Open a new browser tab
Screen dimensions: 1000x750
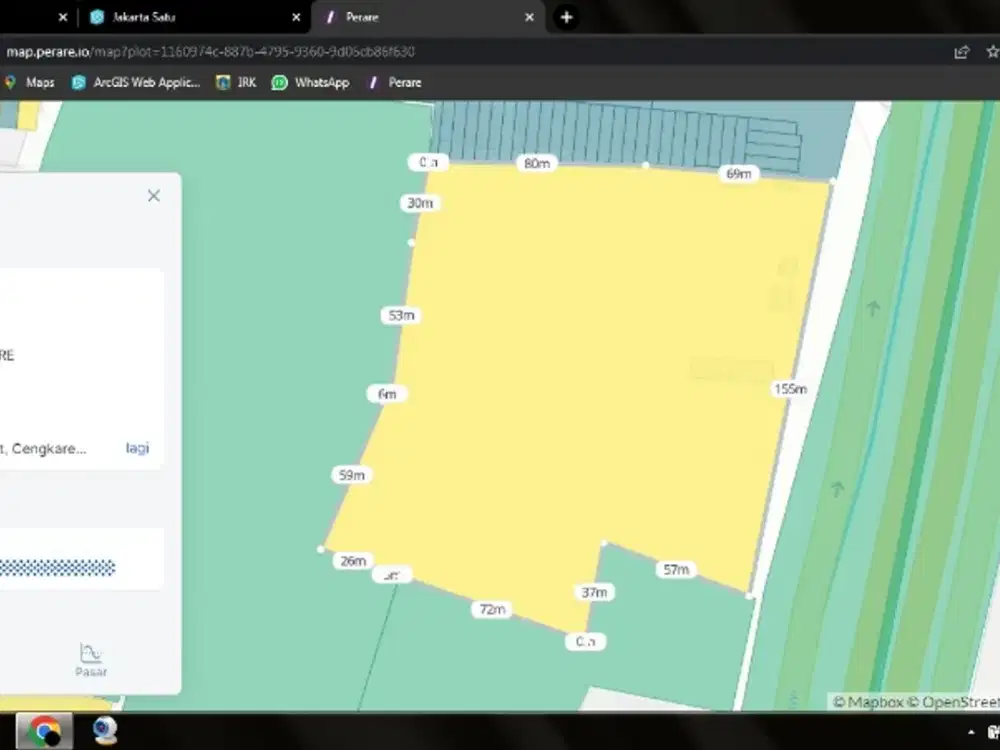(x=566, y=17)
